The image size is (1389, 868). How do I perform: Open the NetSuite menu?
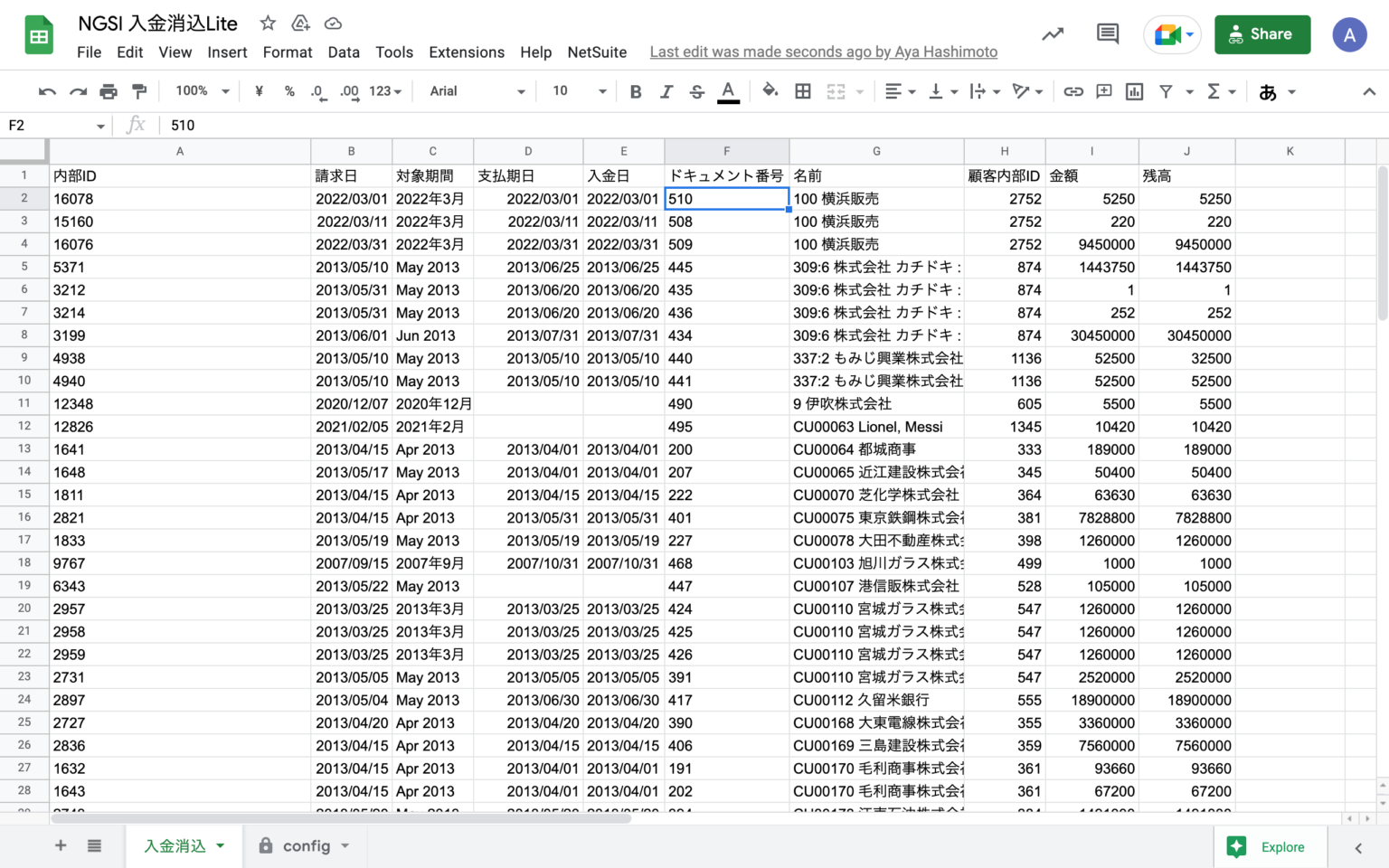597,52
